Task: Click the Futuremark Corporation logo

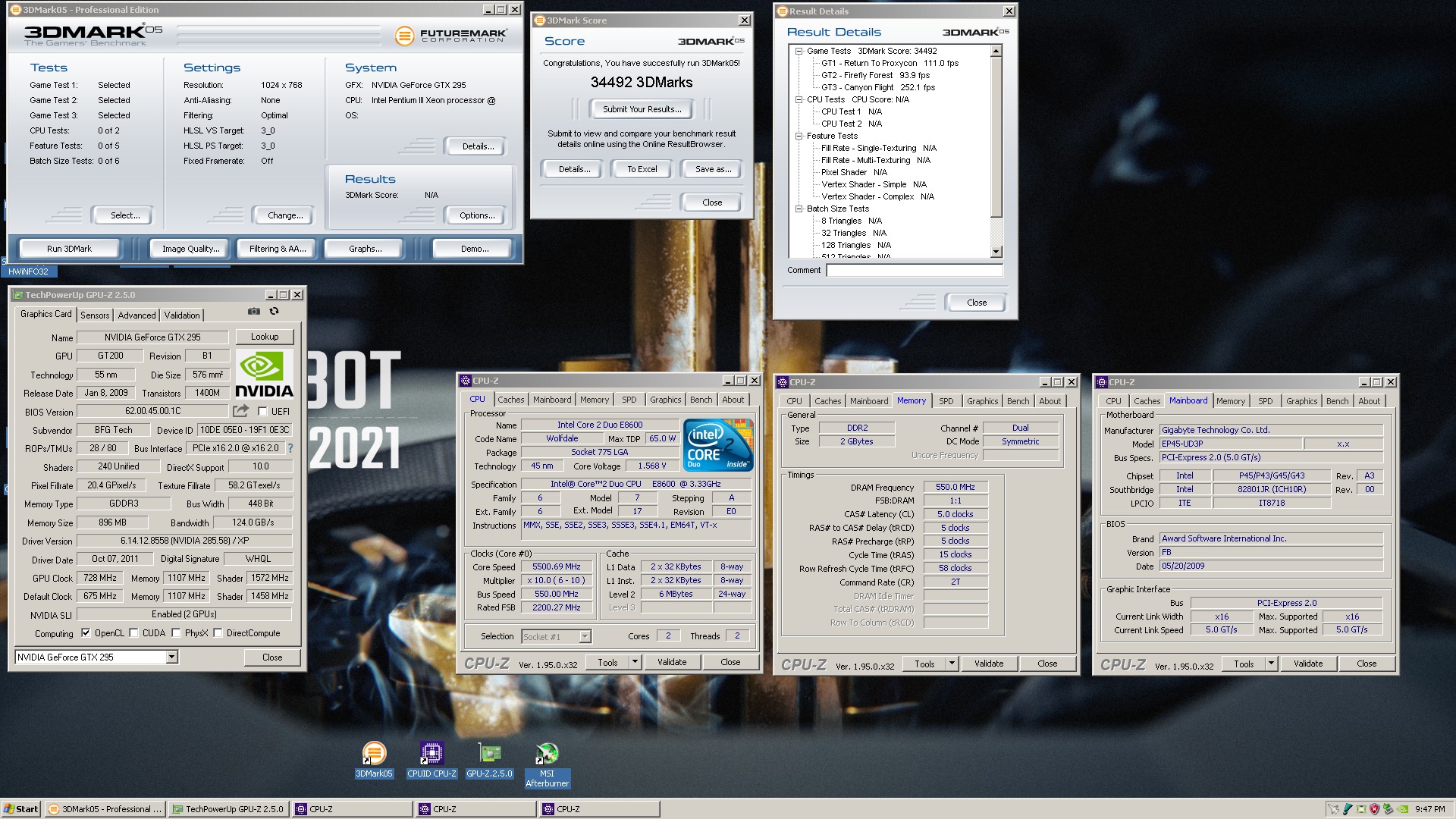Action: point(451,35)
